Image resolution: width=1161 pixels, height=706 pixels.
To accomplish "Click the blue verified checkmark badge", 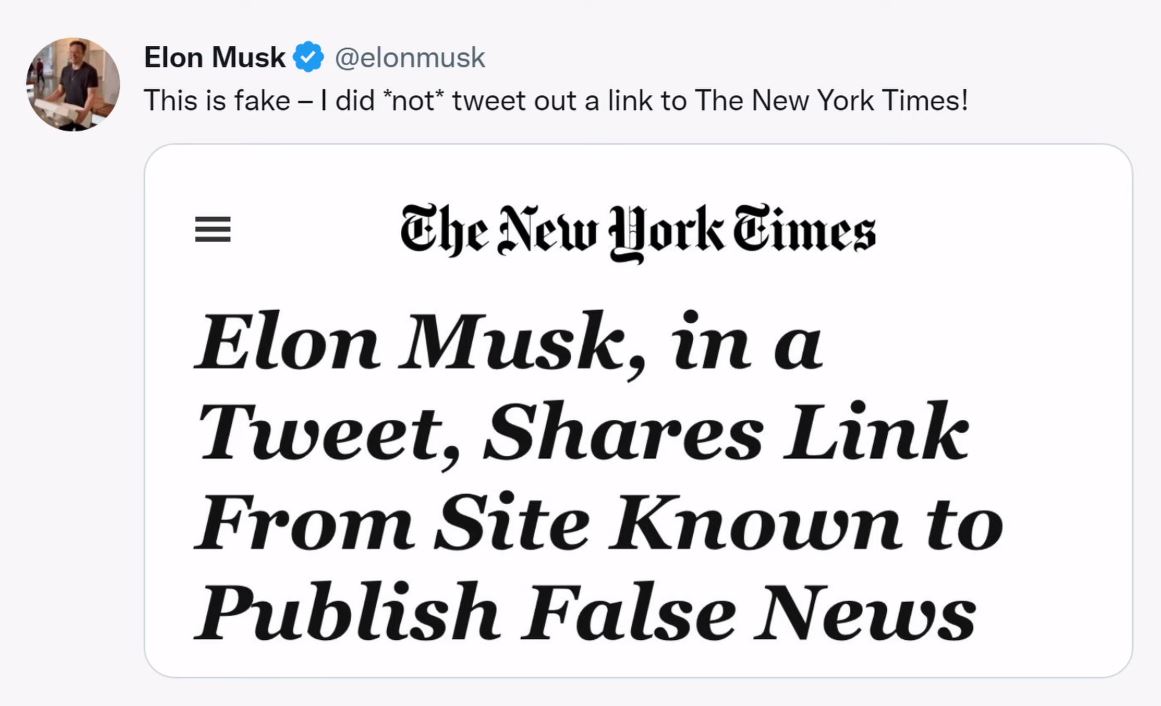I will click(x=308, y=57).
